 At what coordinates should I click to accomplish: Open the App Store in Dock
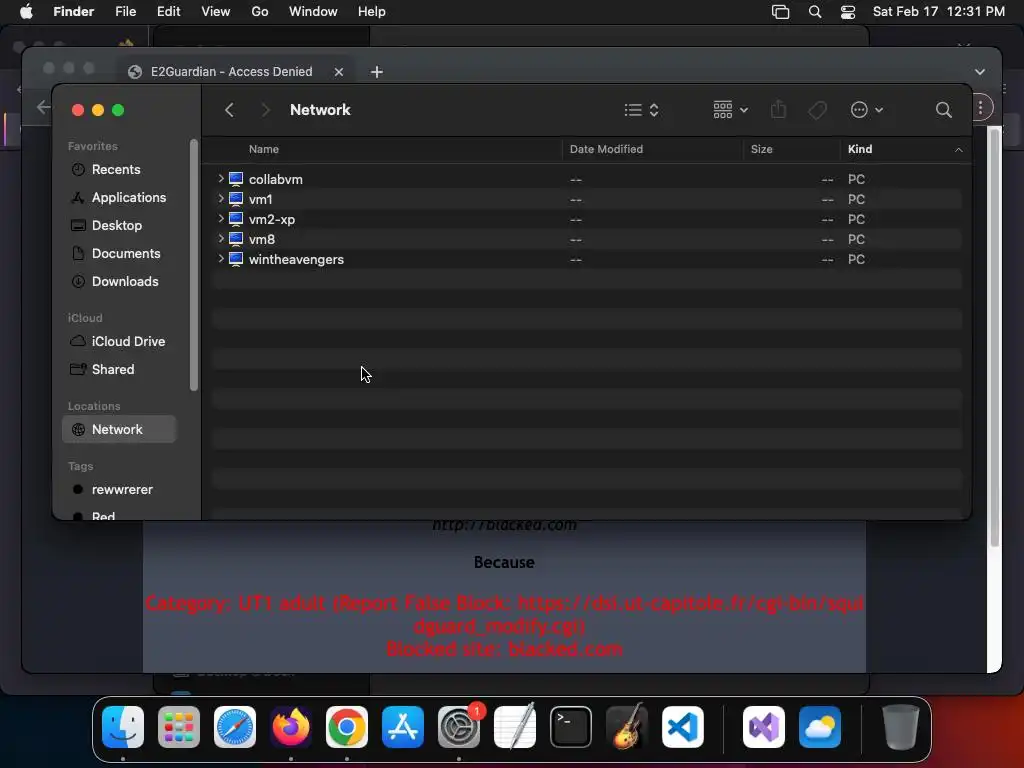coord(403,727)
